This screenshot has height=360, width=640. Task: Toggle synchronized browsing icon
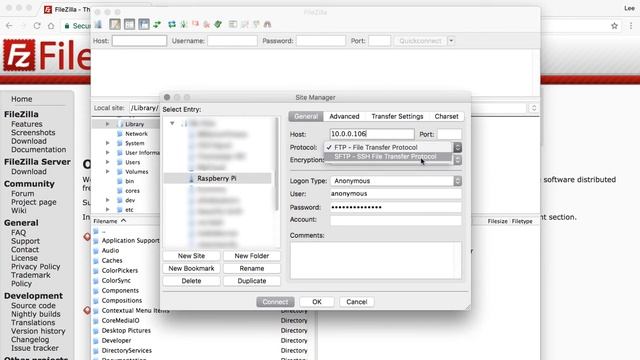pyautogui.click(x=256, y=24)
